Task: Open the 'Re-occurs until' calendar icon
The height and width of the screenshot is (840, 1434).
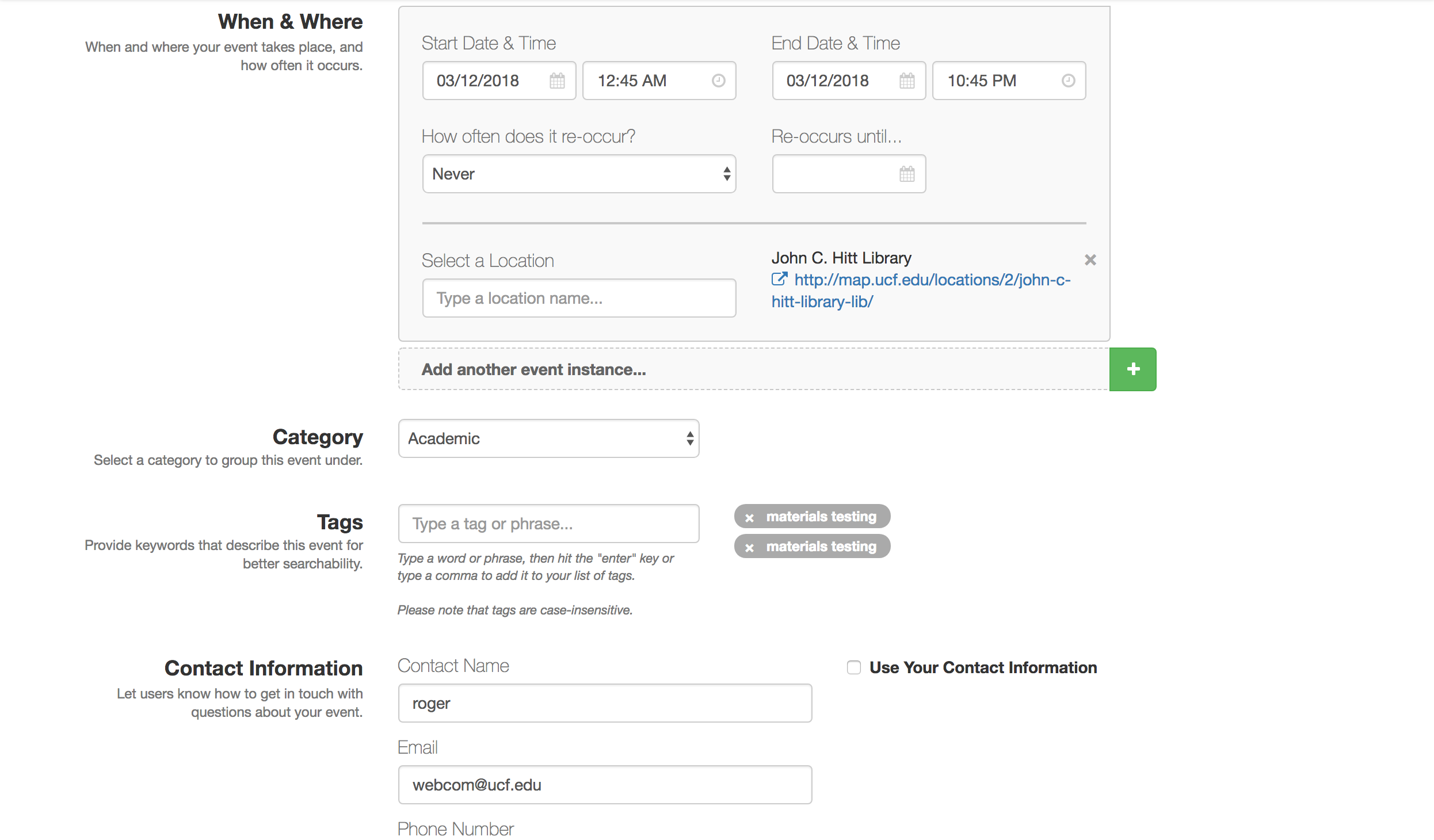Action: (x=906, y=174)
